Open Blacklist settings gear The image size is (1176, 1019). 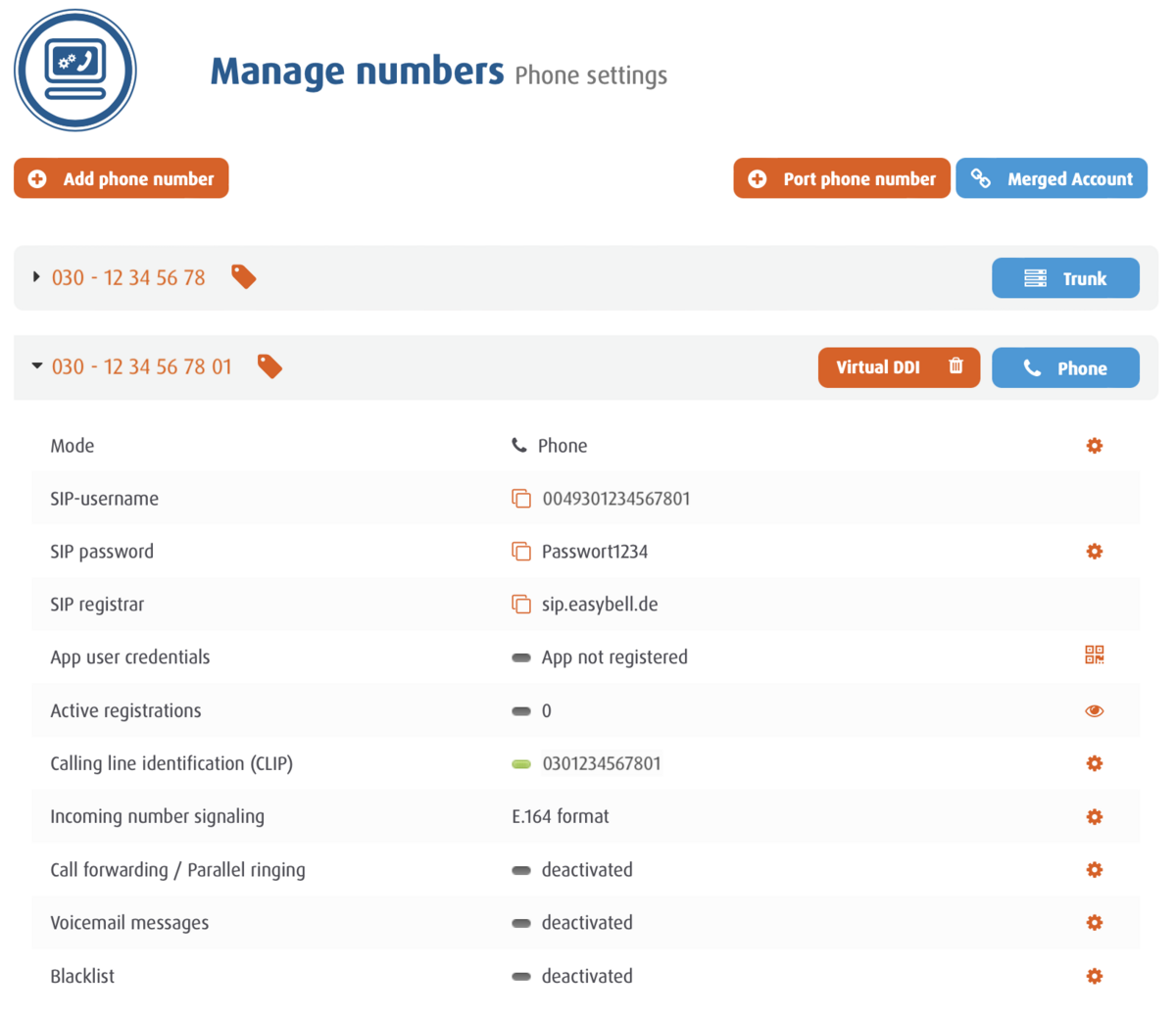click(x=1094, y=976)
